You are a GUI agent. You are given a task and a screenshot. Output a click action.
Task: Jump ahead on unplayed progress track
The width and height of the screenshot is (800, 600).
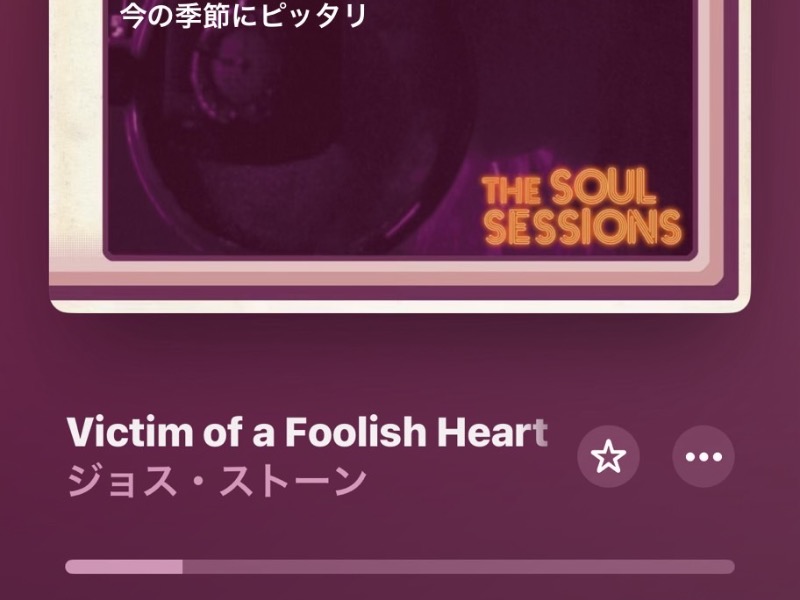coord(459,567)
